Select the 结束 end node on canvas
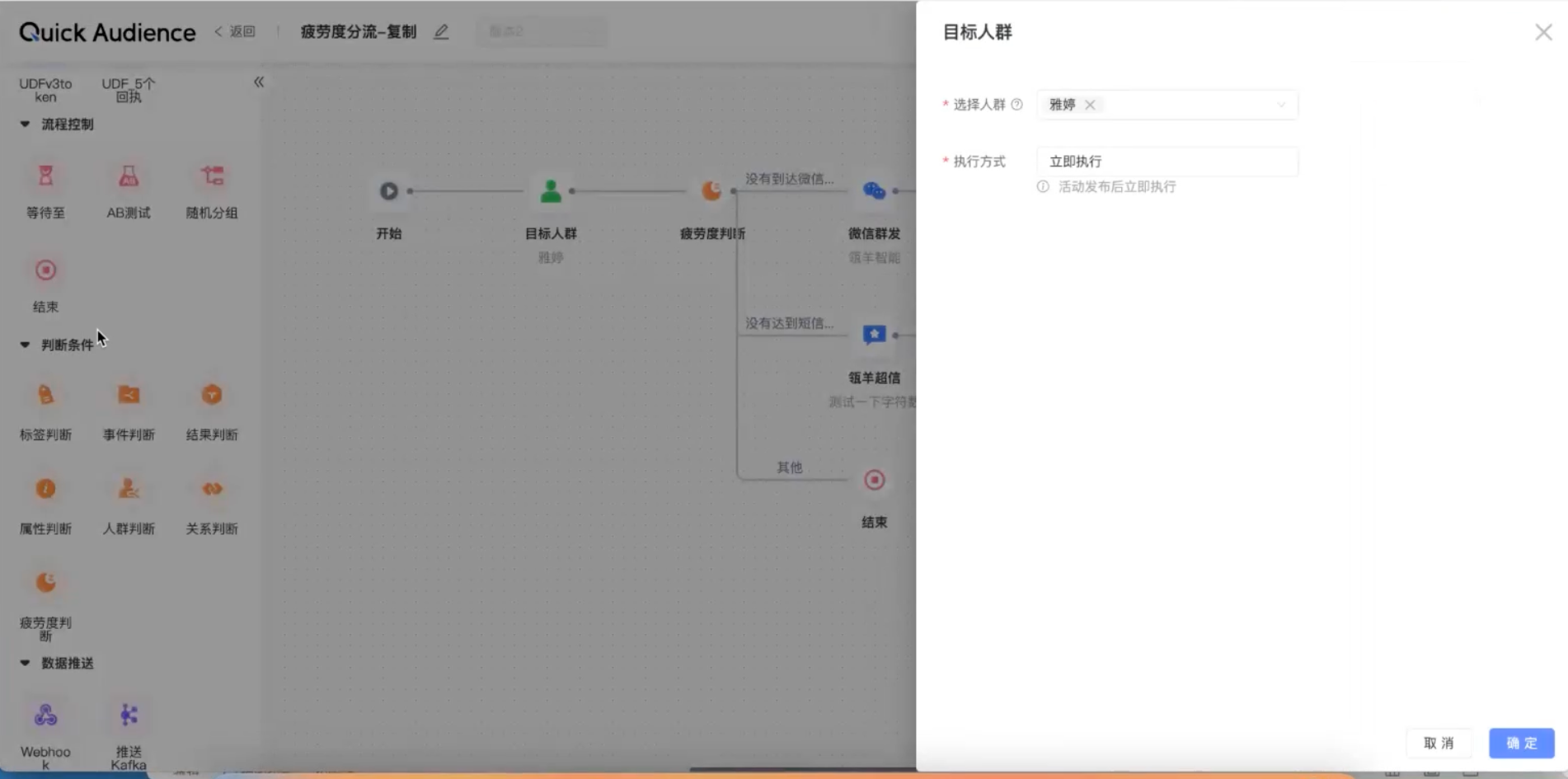1568x779 pixels. pos(874,480)
